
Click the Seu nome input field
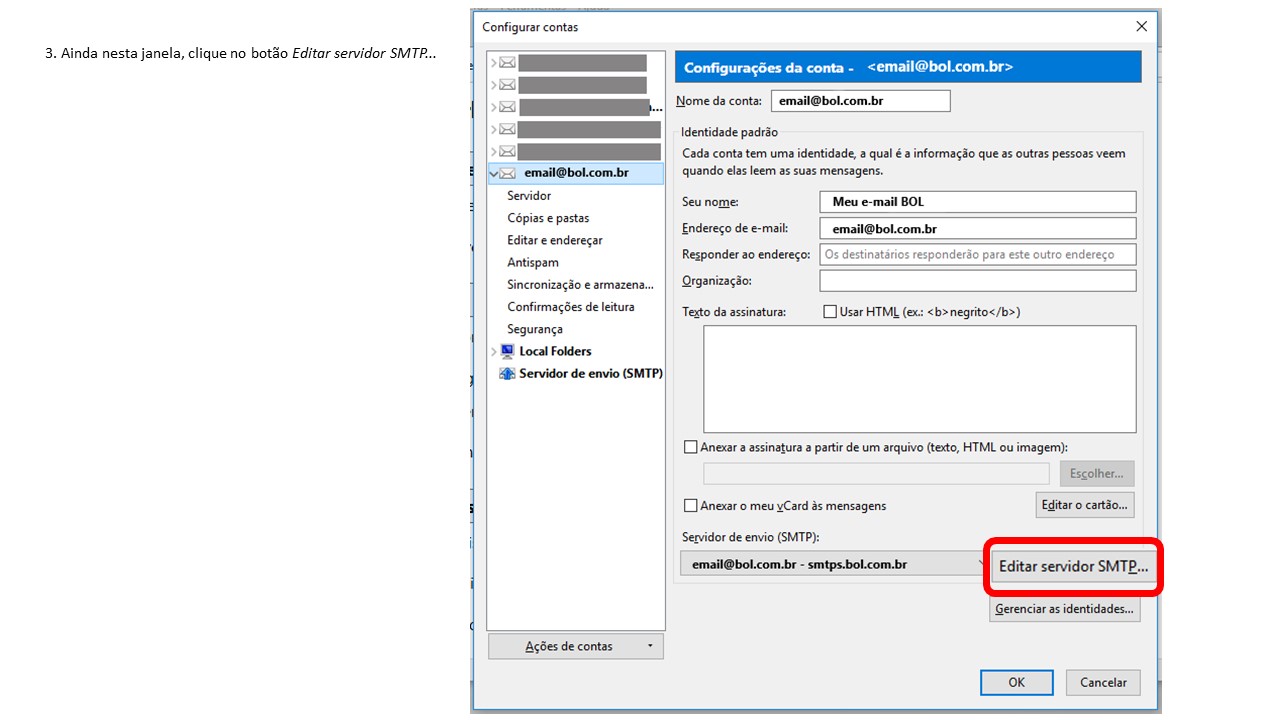pyautogui.click(x=978, y=202)
